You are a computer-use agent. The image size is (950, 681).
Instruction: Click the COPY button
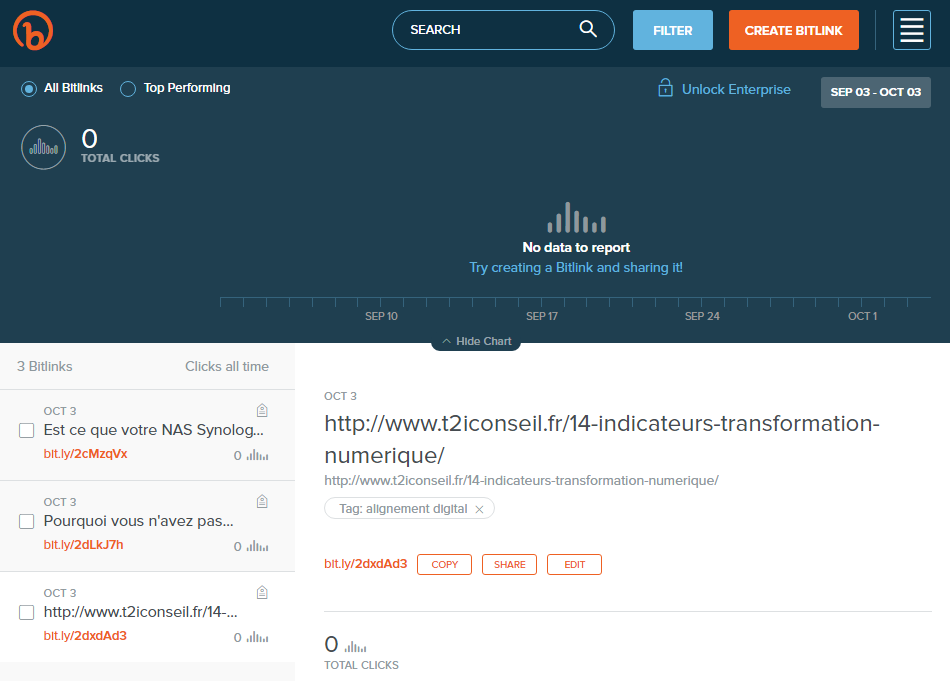pyautogui.click(x=444, y=564)
